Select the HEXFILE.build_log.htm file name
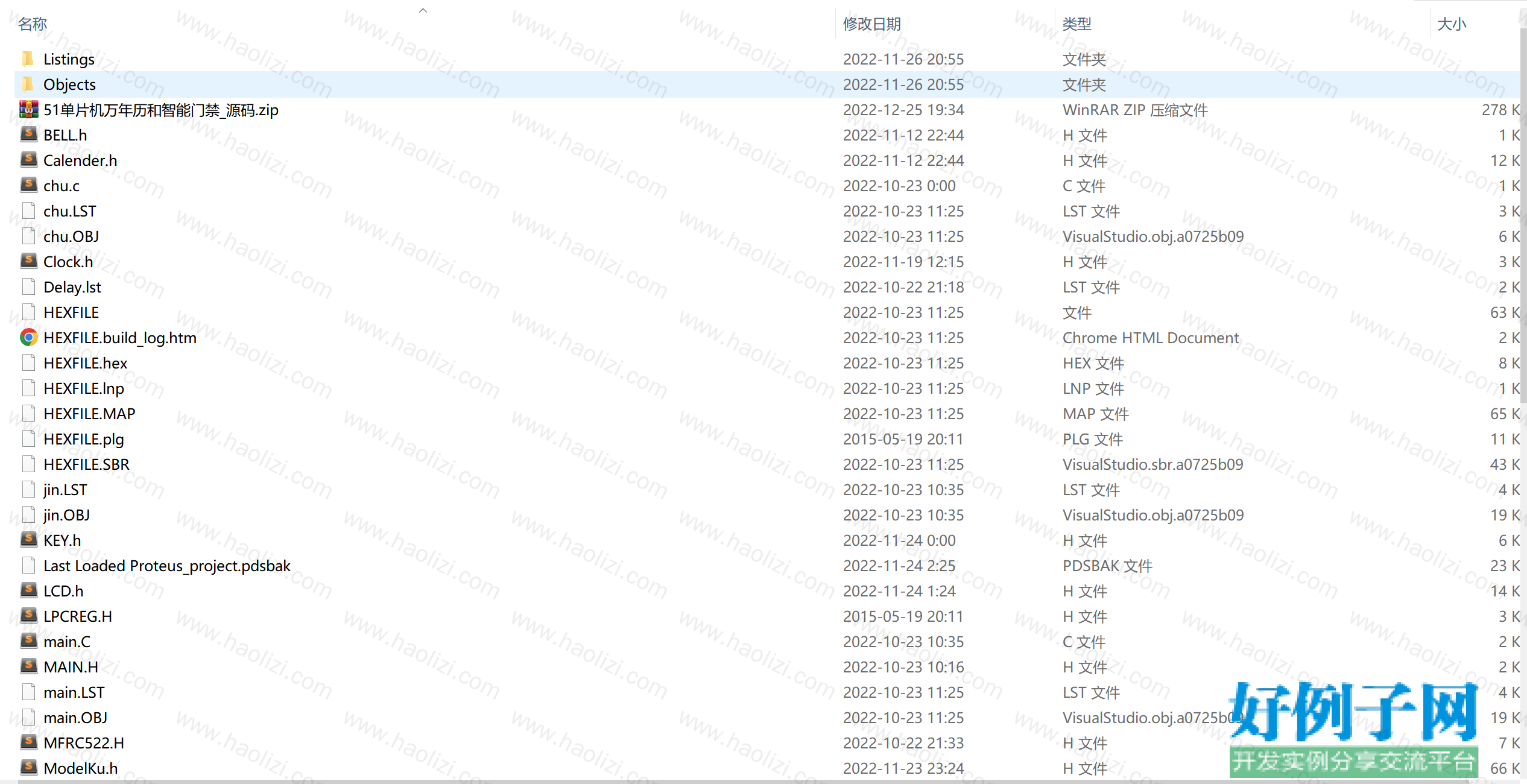This screenshot has height=784, width=1527. 120,338
